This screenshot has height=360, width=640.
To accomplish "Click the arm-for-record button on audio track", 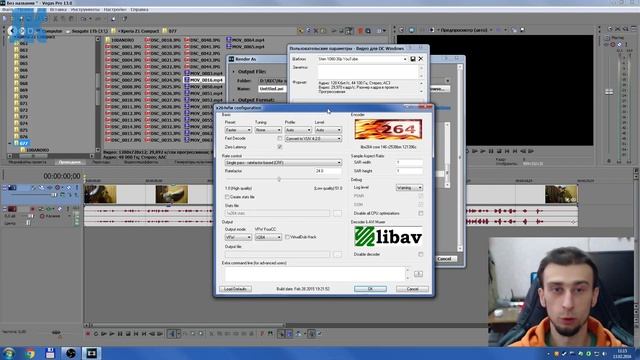I will [x=32, y=209].
